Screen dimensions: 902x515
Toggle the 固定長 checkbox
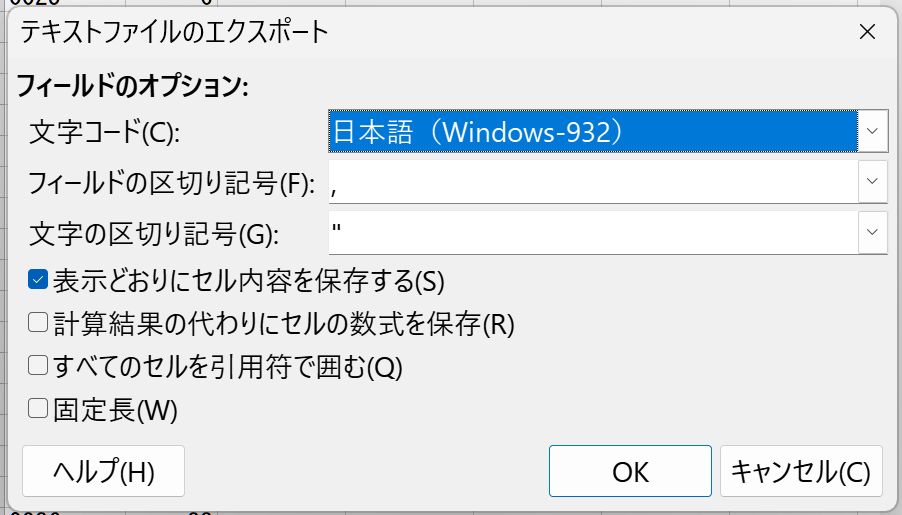coord(39,408)
